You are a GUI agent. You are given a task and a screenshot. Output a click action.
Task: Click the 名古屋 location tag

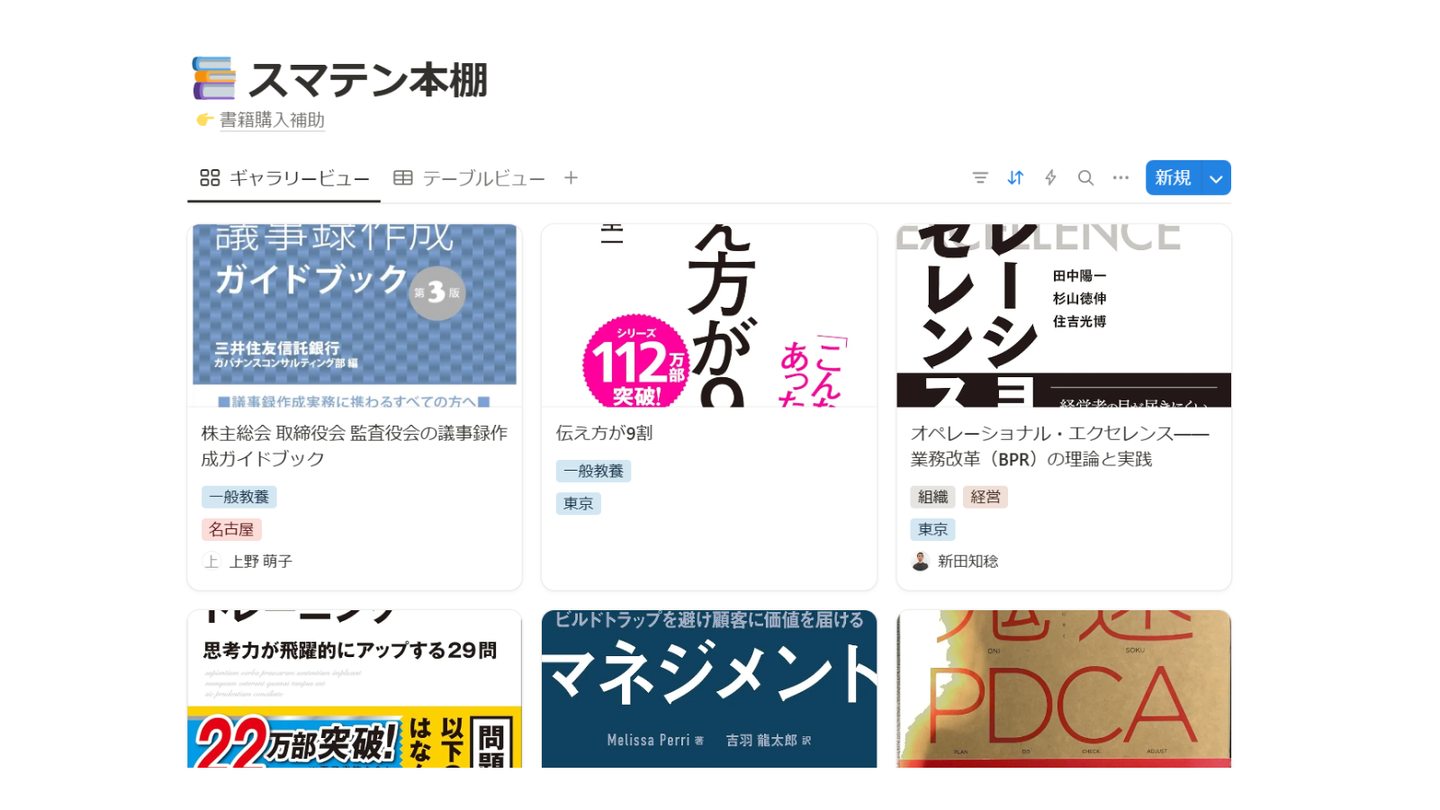pos(231,530)
